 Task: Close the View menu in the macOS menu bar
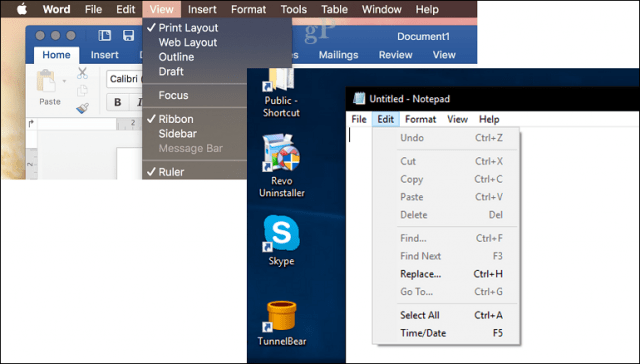[x=162, y=9]
